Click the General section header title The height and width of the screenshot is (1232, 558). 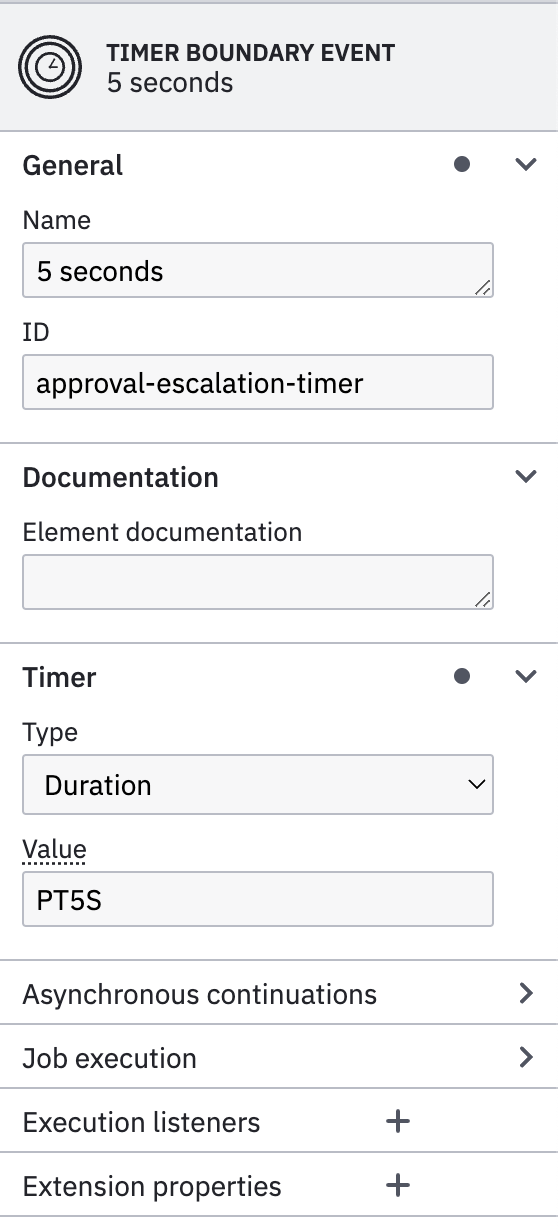(73, 165)
